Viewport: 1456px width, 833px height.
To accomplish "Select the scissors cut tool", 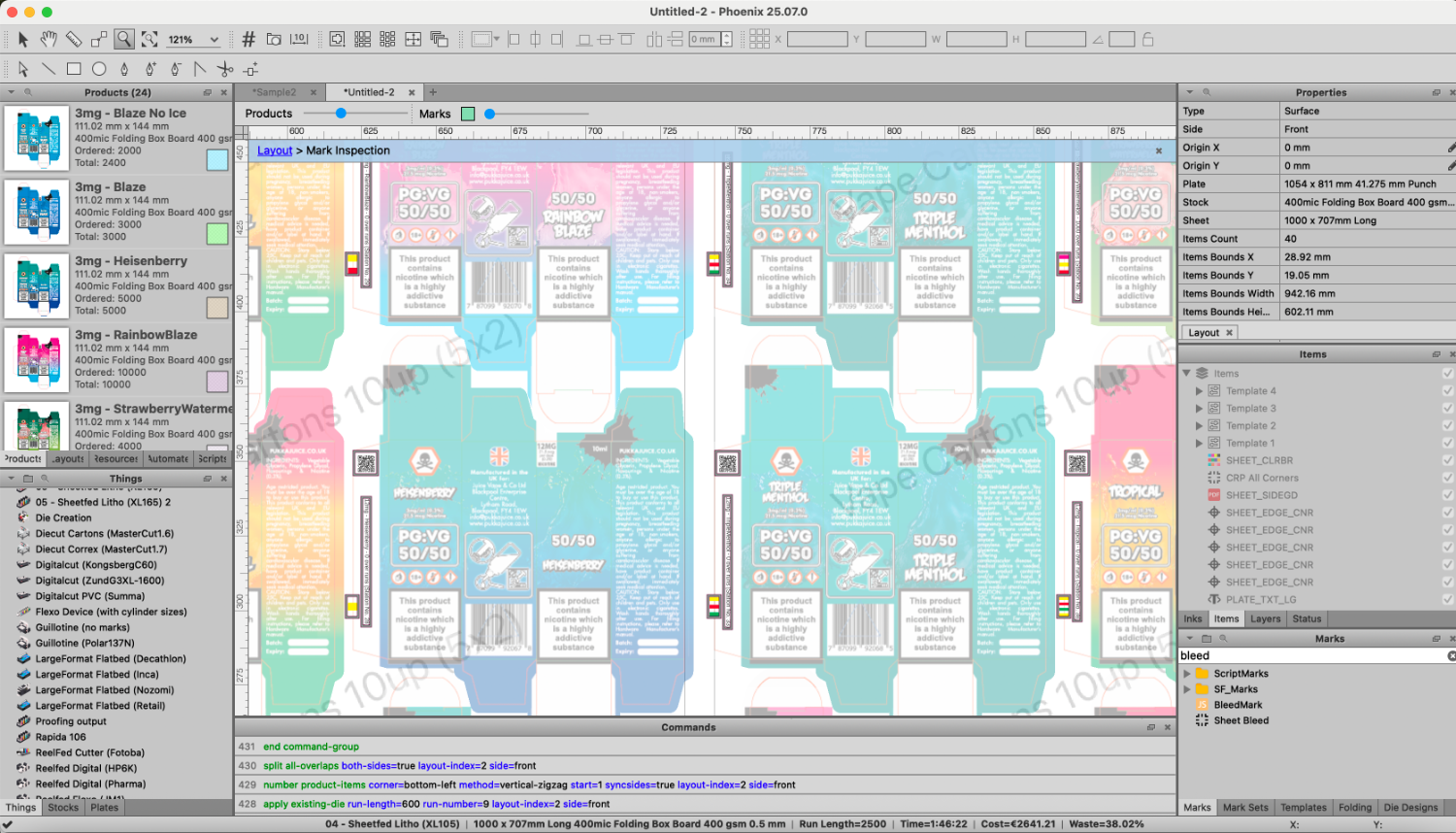I will (225, 69).
